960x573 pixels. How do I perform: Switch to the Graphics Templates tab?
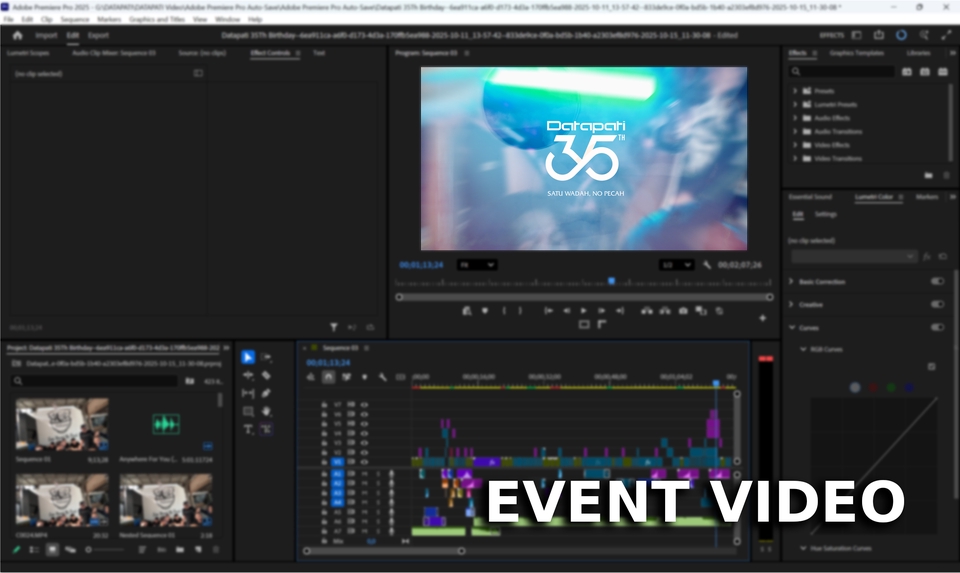coord(856,52)
